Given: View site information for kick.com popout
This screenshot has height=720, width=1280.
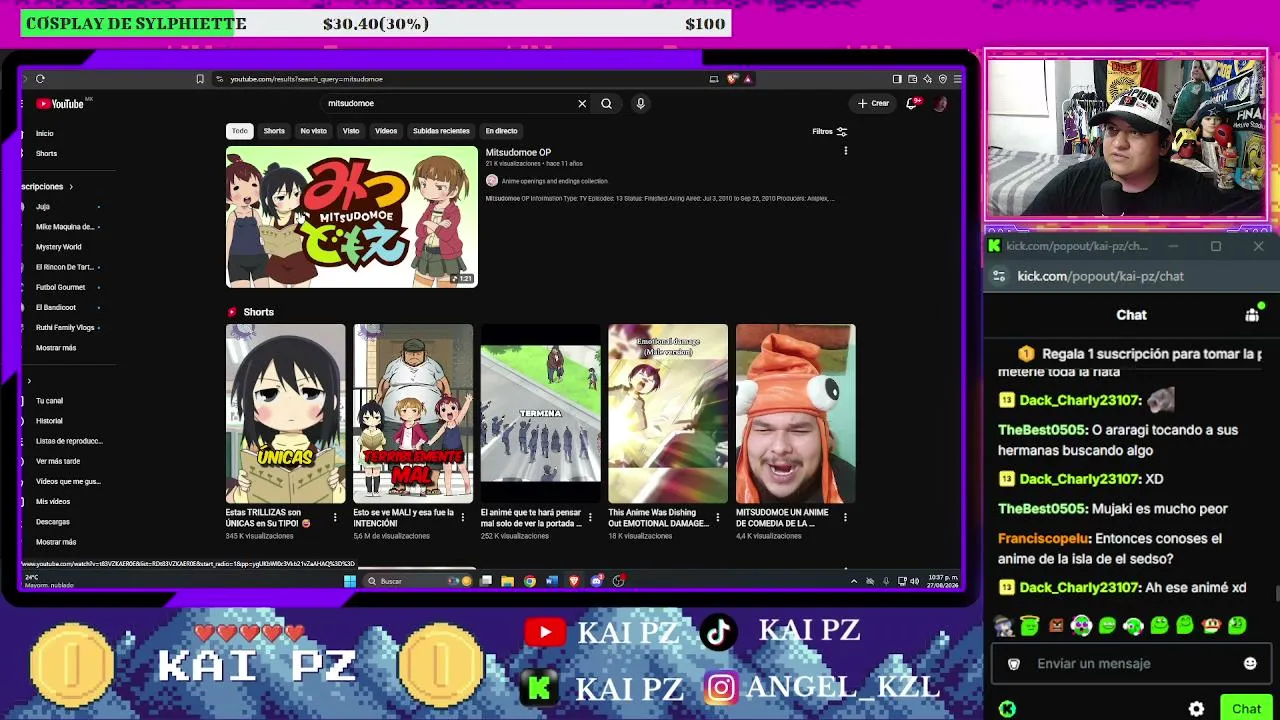Looking at the screenshot, I should pos(999,276).
